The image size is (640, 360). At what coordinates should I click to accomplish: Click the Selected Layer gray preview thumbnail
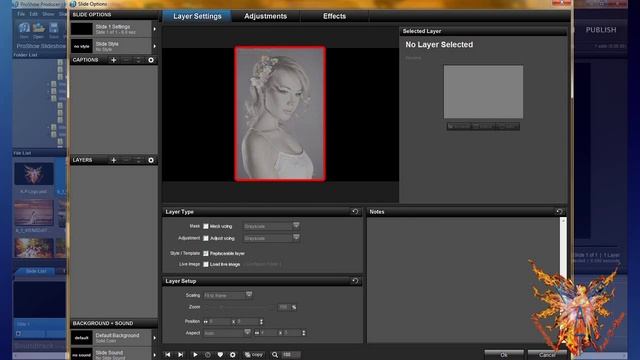click(483, 92)
